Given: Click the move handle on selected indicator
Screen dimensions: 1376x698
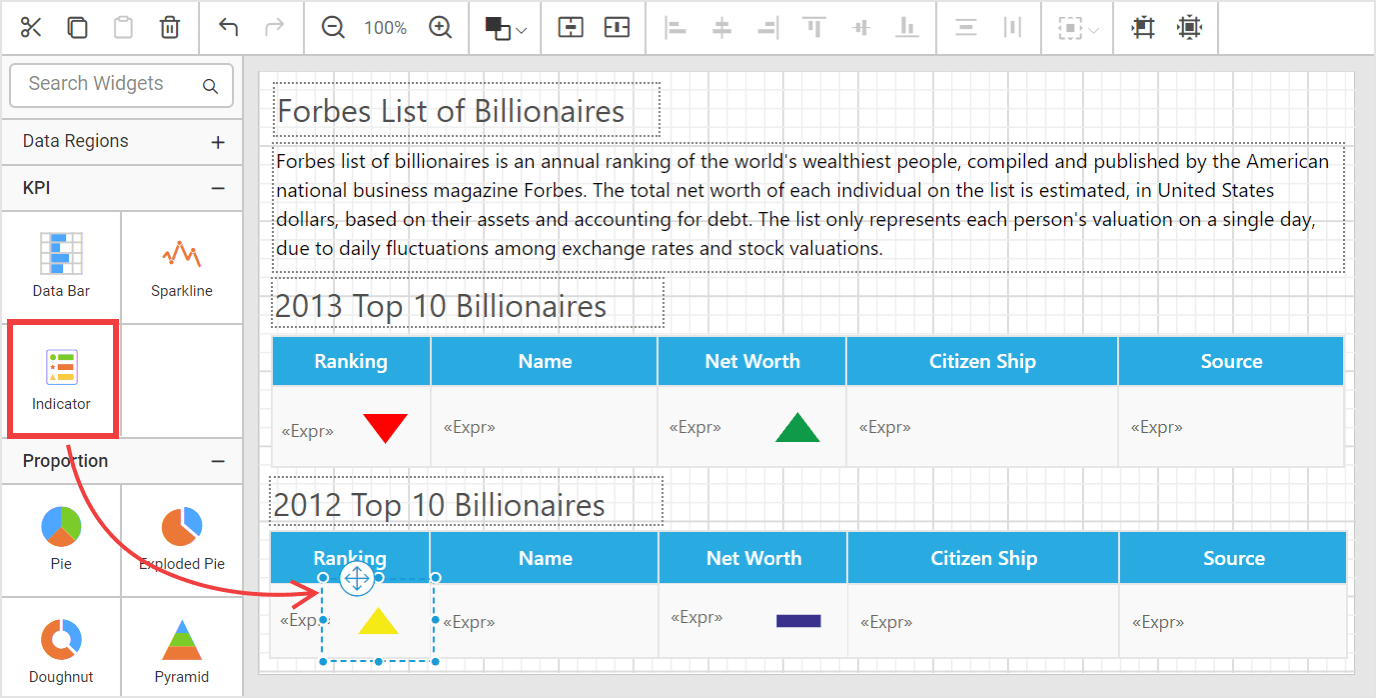Looking at the screenshot, I should click(x=357, y=577).
